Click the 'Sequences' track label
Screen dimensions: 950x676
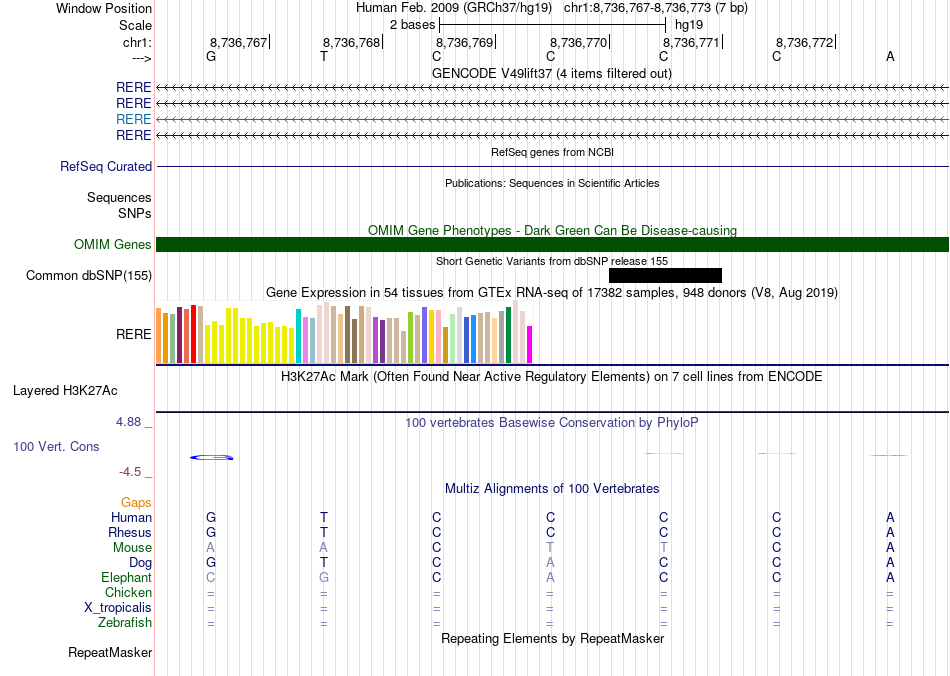[119, 197]
